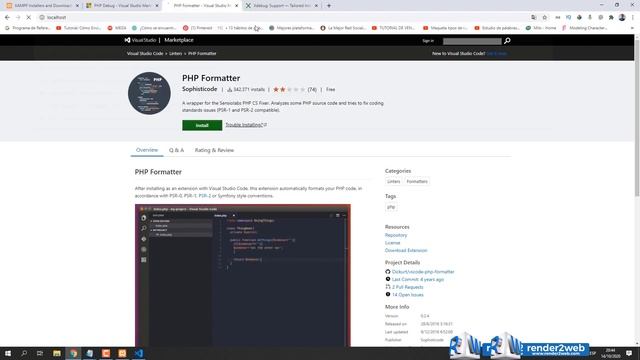This screenshot has height=360, width=640.
Task: Close the PHP Debug browser tab
Action: pos(157,6)
